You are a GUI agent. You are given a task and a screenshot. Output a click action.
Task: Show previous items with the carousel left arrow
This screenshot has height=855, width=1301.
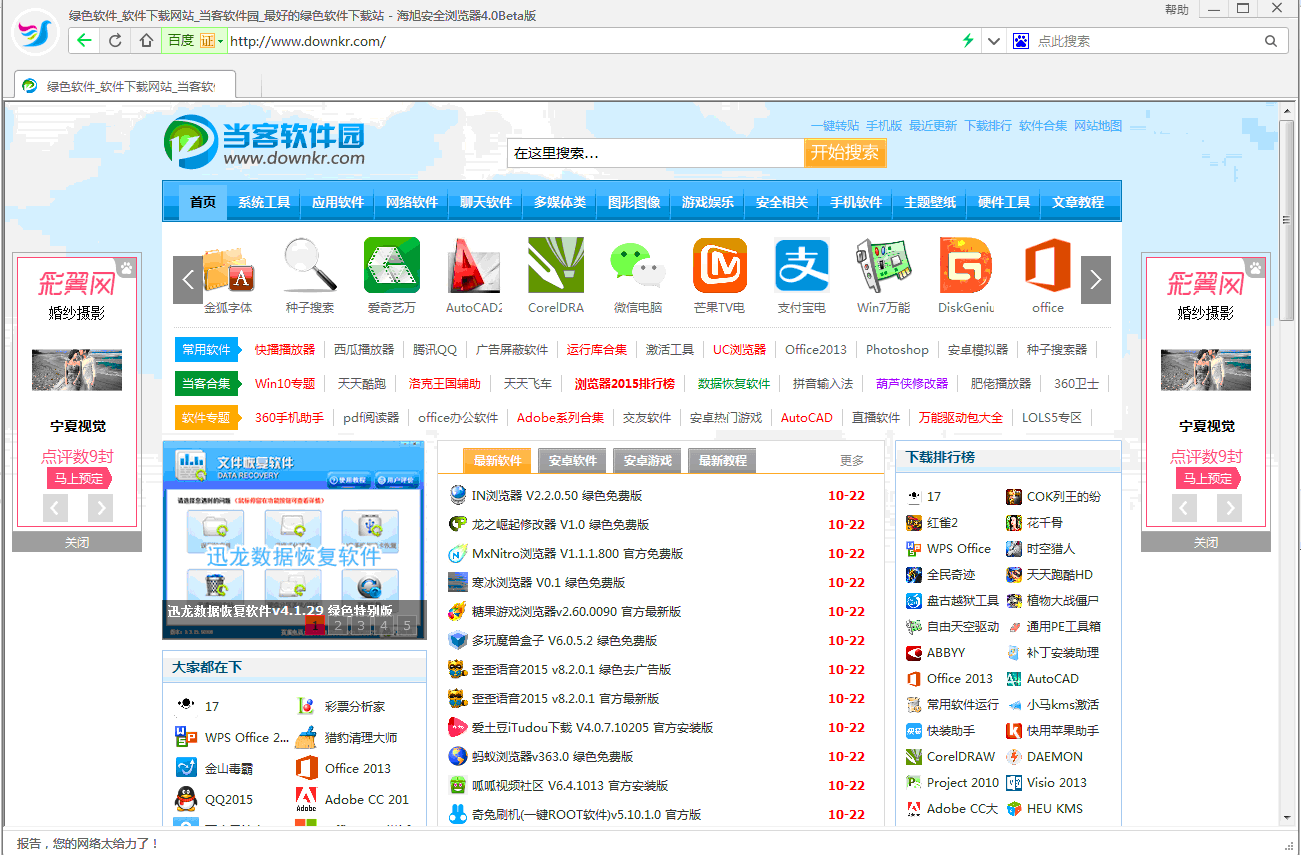pyautogui.click(x=187, y=280)
